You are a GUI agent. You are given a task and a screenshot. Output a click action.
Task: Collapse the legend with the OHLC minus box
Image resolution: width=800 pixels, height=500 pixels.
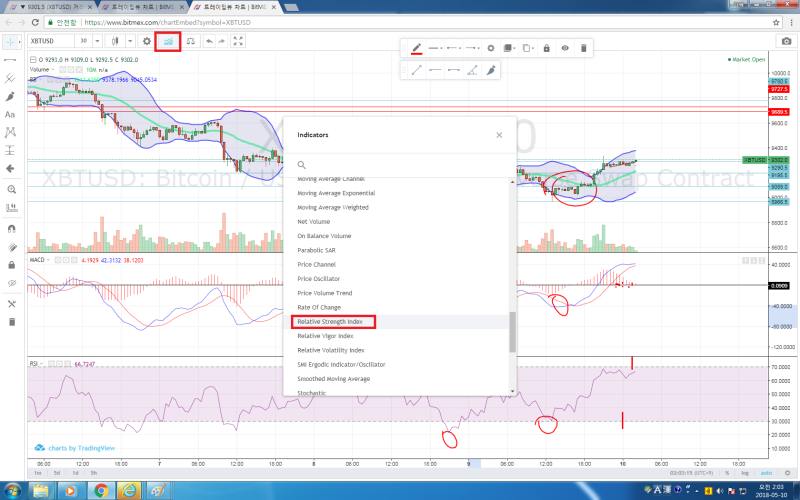click(x=33, y=60)
